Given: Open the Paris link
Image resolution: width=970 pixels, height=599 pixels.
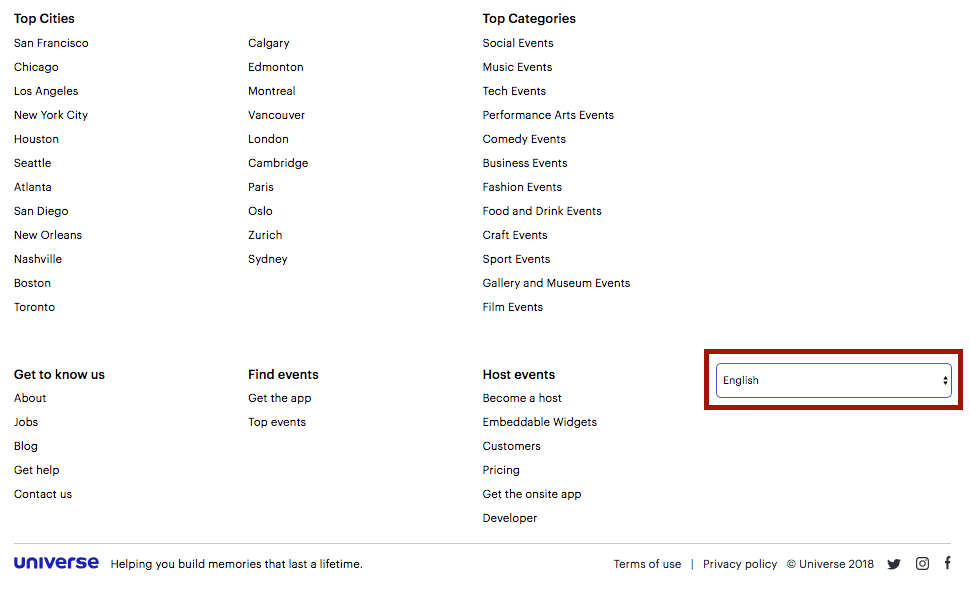Looking at the screenshot, I should pos(261,187).
